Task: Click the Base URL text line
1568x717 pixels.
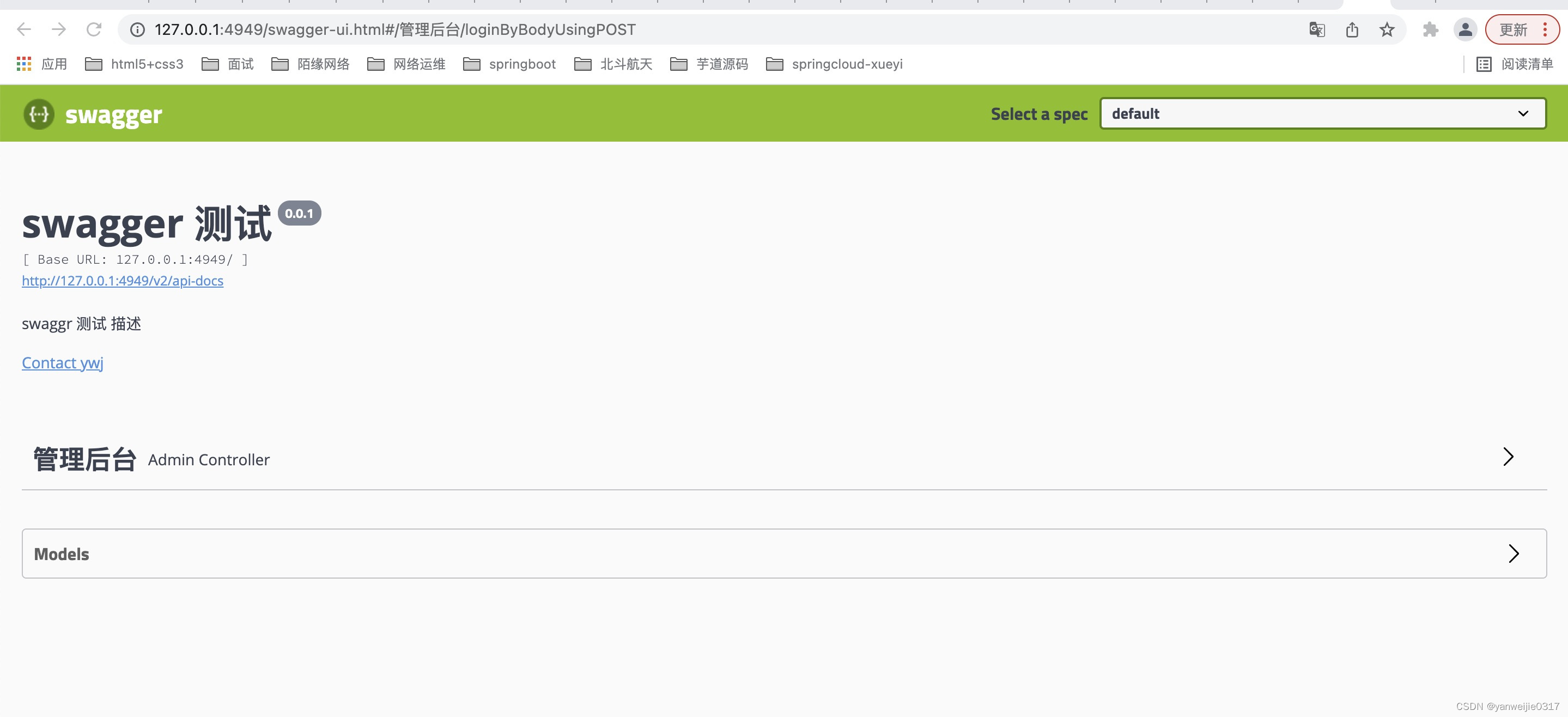Action: tap(135, 260)
